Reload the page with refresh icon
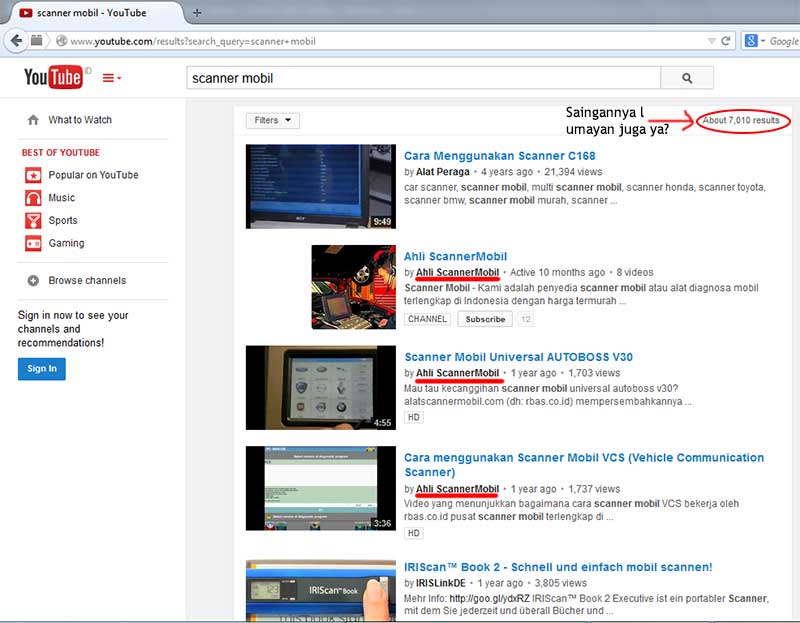This screenshot has width=800, height=623. click(726, 41)
